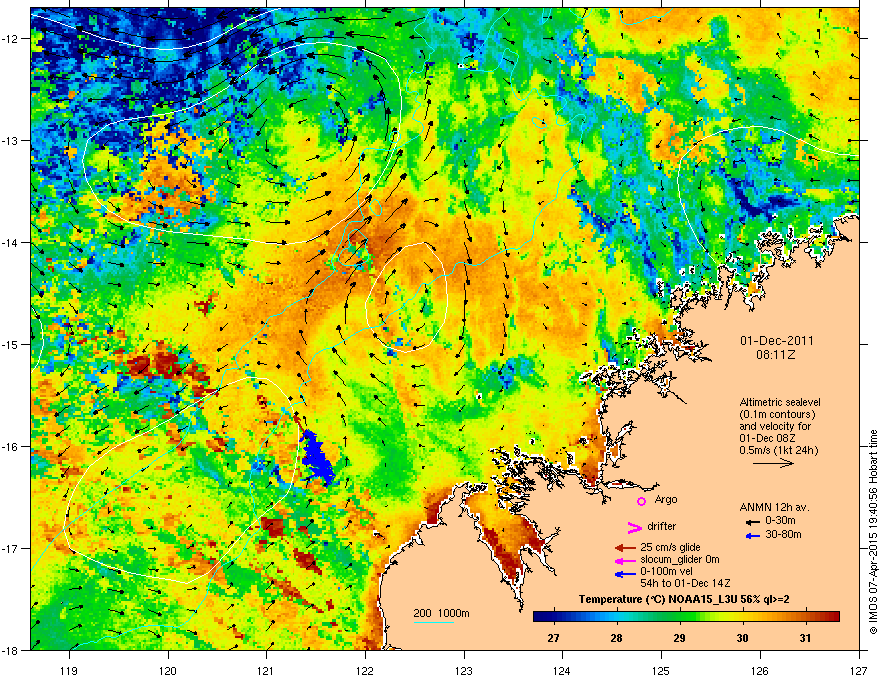
Task: Click the color bar tick label 28
Action: (x=616, y=638)
